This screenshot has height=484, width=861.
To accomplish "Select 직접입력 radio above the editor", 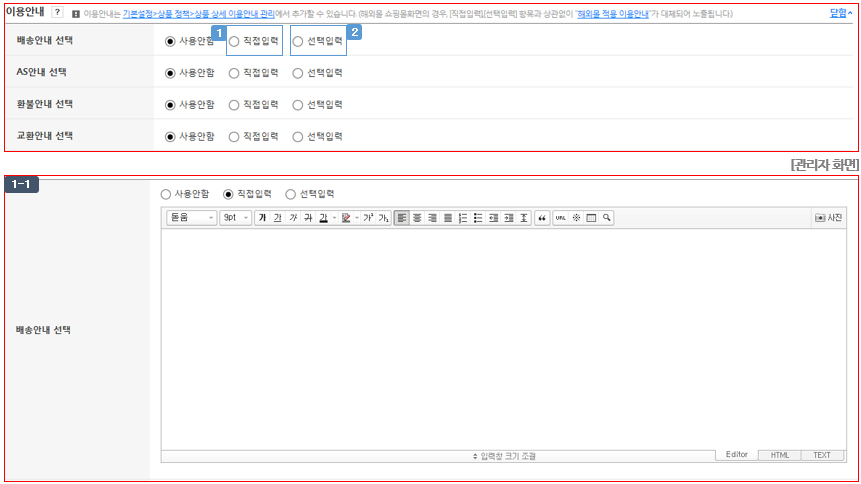I will pyautogui.click(x=228, y=194).
